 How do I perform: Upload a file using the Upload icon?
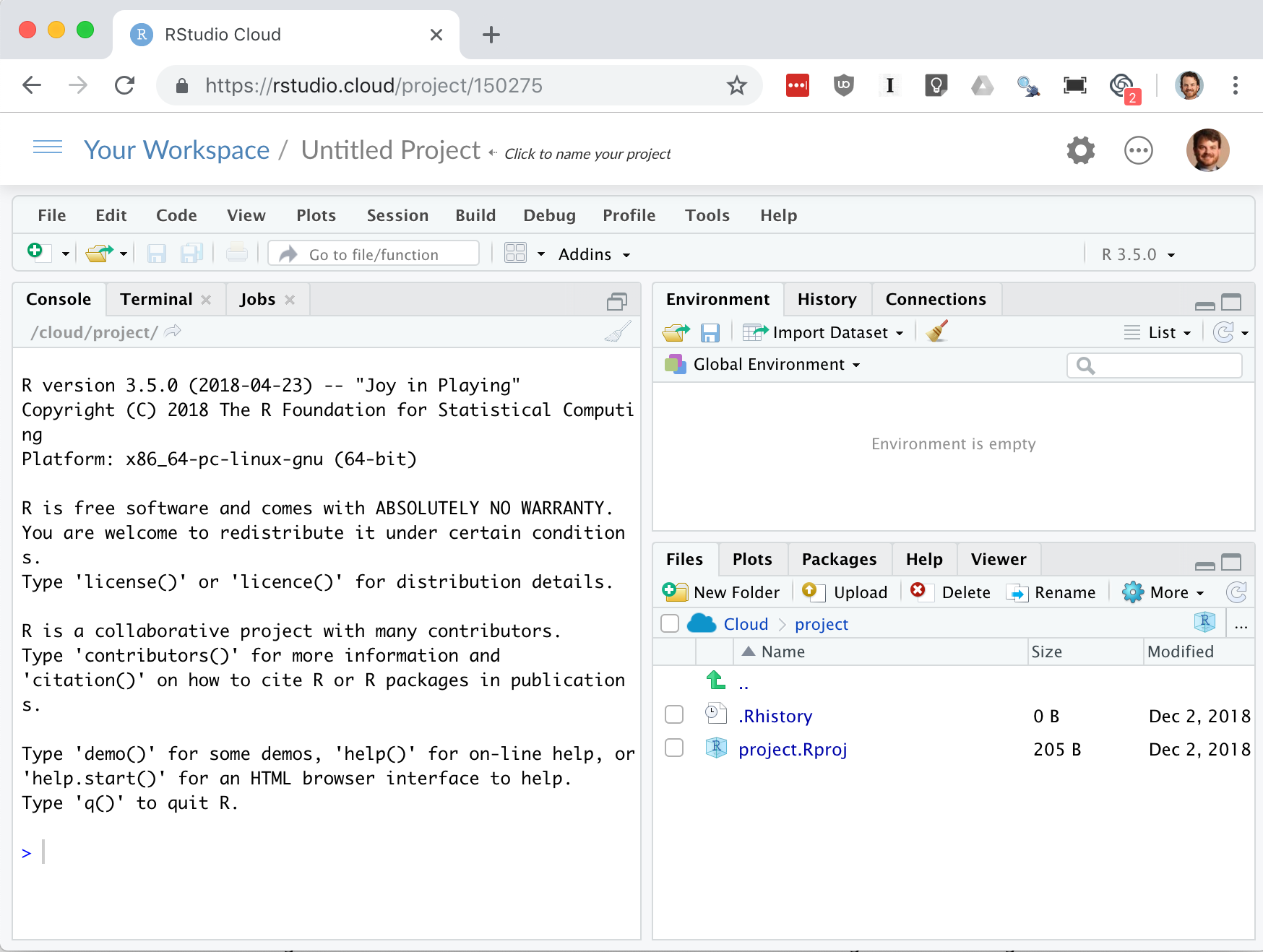pos(845,592)
